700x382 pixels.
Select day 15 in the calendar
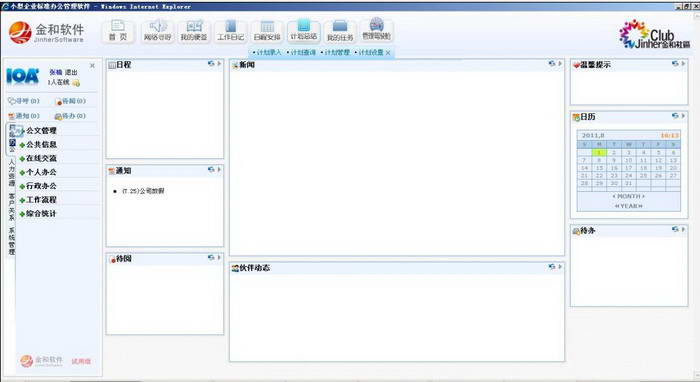pos(599,168)
